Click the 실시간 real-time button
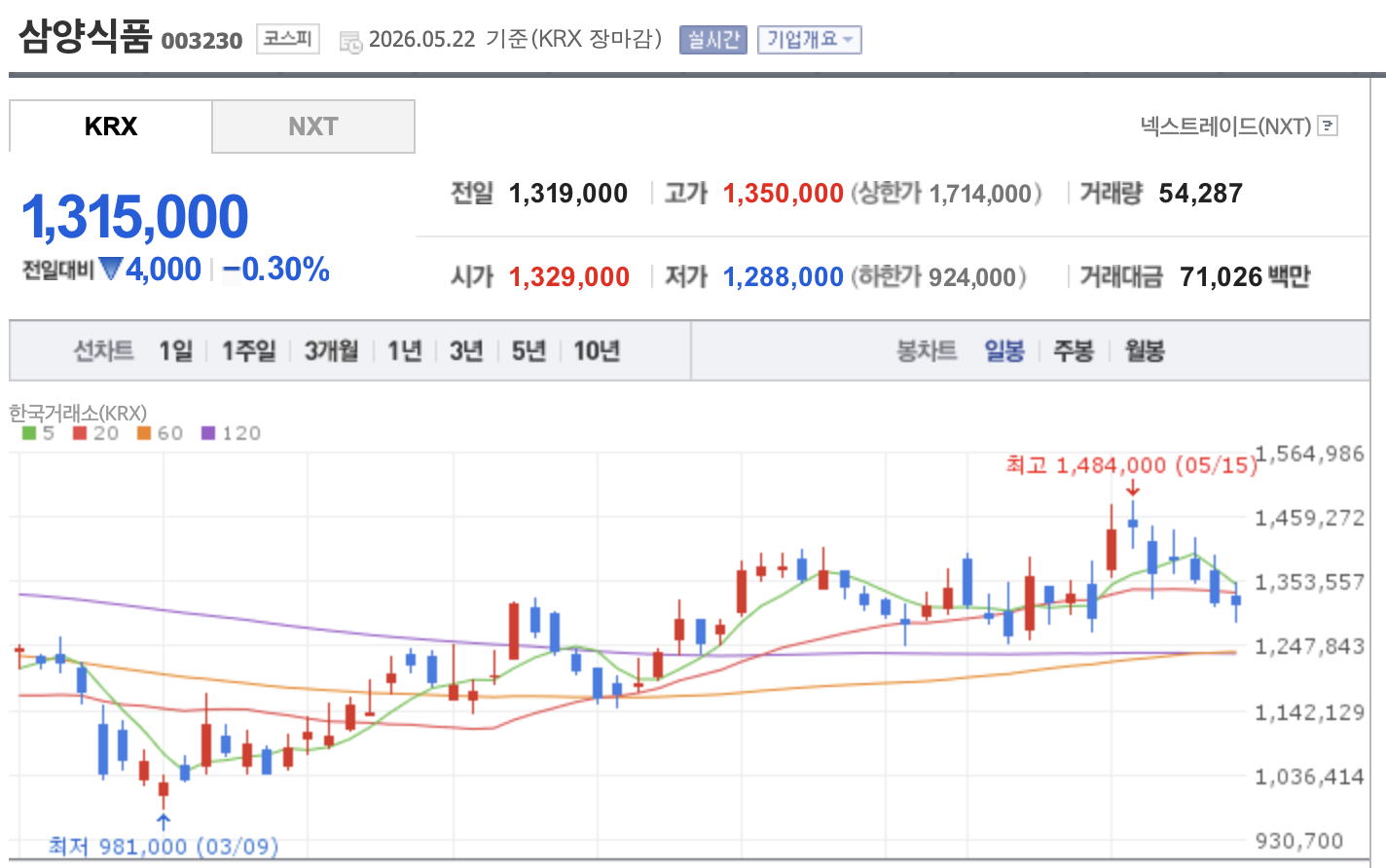1386x868 pixels. point(713,40)
